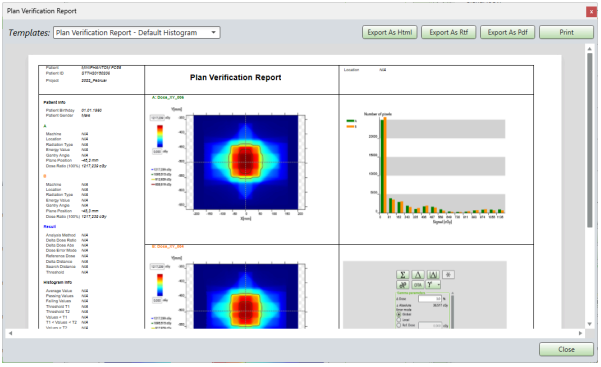The width and height of the screenshot is (601, 367).
Task: Click the 'Search Distance' label
Action: coord(61,267)
